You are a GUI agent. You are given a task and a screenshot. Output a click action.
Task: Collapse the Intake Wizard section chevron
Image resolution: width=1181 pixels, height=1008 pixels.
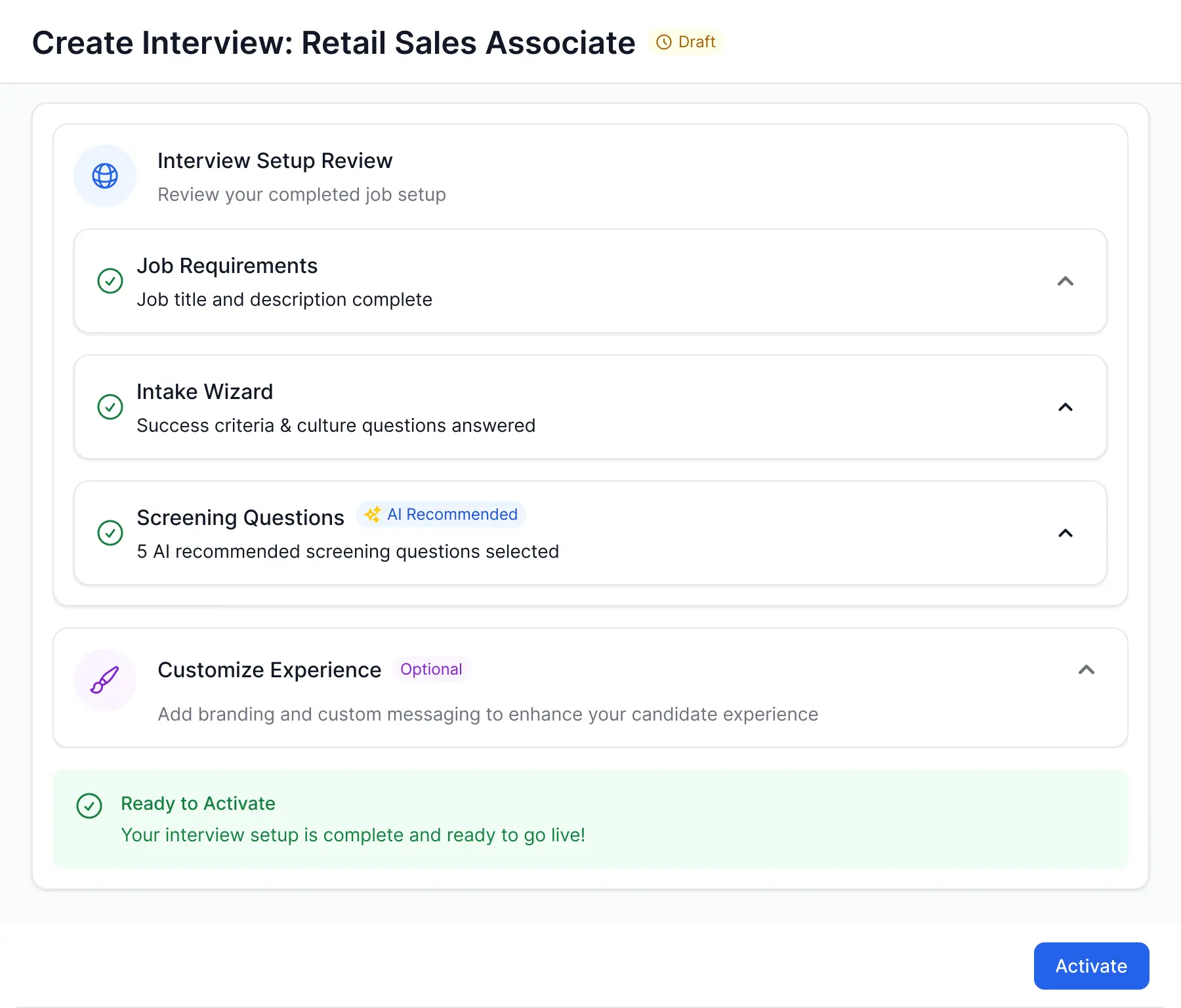coord(1066,407)
